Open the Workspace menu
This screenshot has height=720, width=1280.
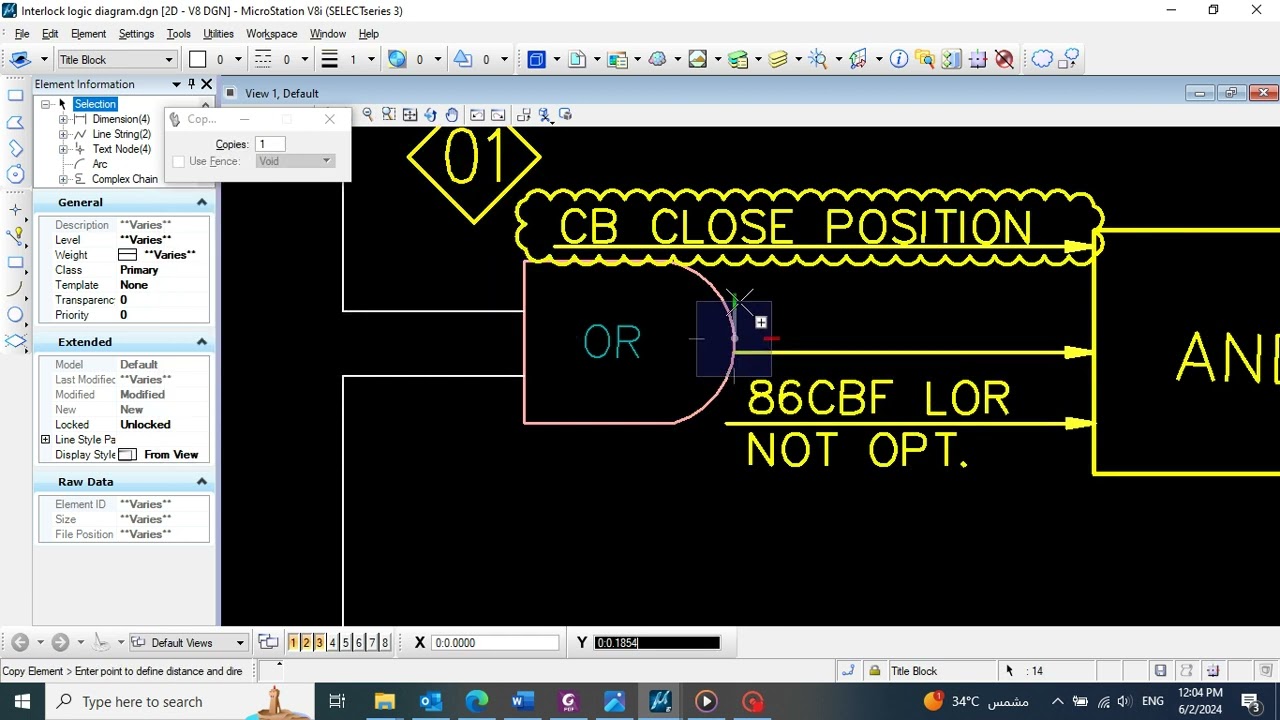pos(271,34)
